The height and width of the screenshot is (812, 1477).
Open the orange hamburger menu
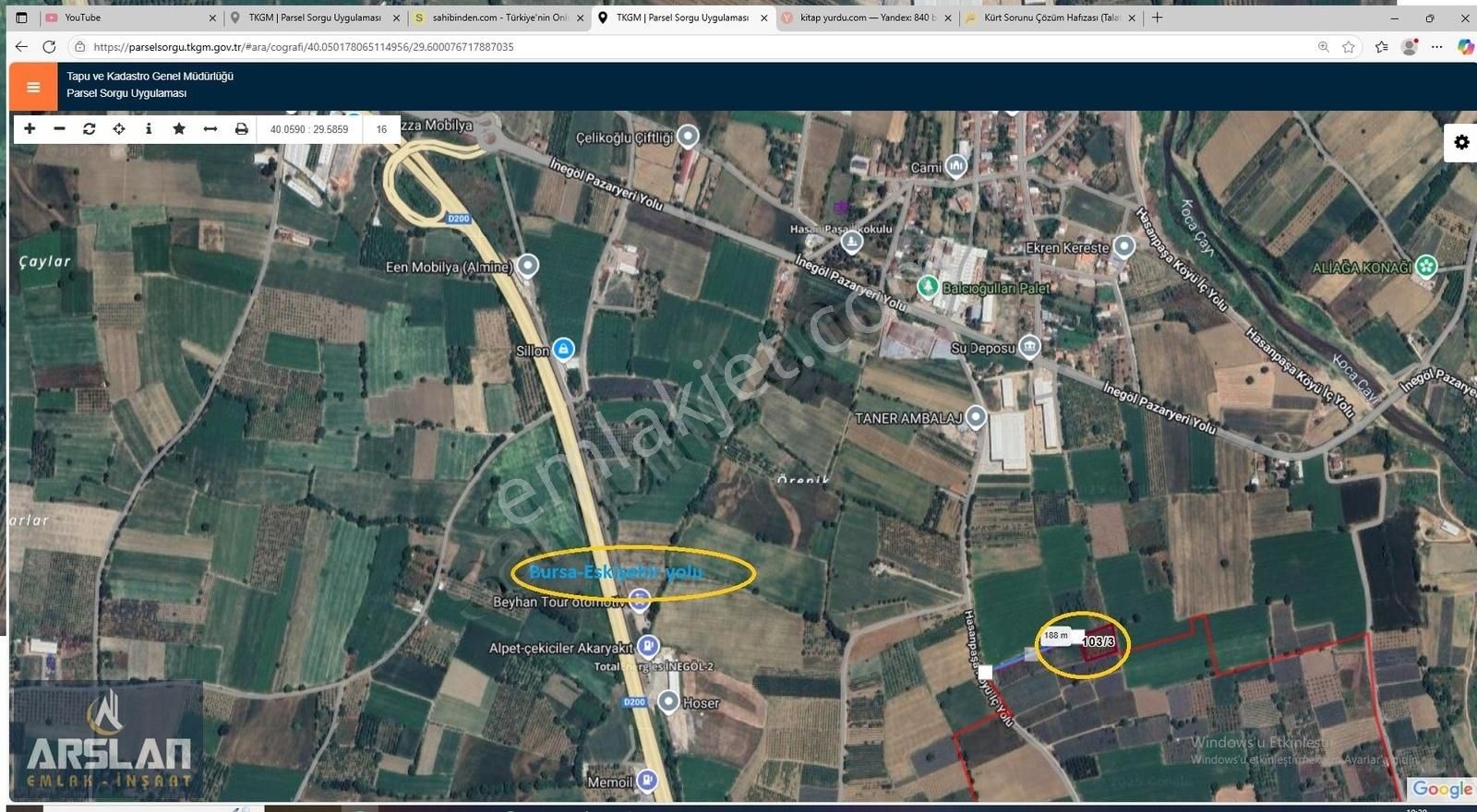(x=33, y=87)
